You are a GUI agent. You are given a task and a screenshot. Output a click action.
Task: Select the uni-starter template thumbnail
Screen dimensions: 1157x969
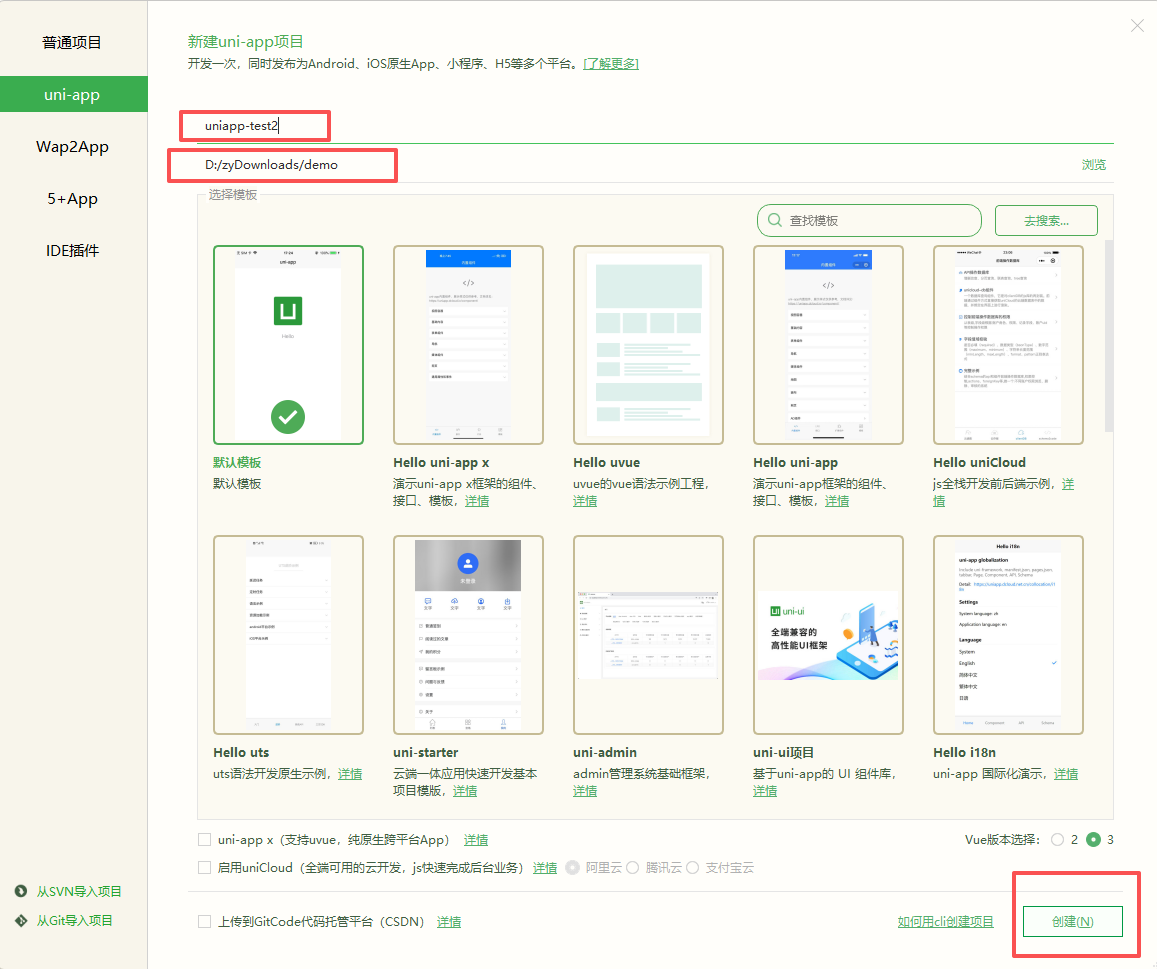click(468, 635)
